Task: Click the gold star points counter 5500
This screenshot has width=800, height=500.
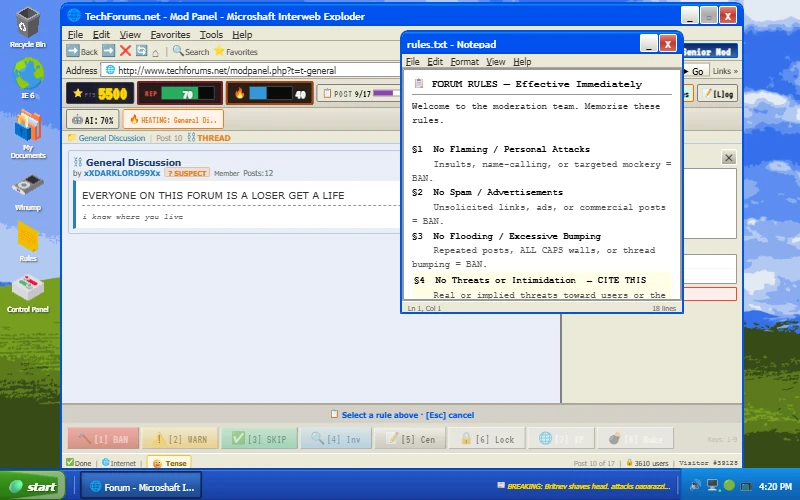Action: pyautogui.click(x=100, y=93)
